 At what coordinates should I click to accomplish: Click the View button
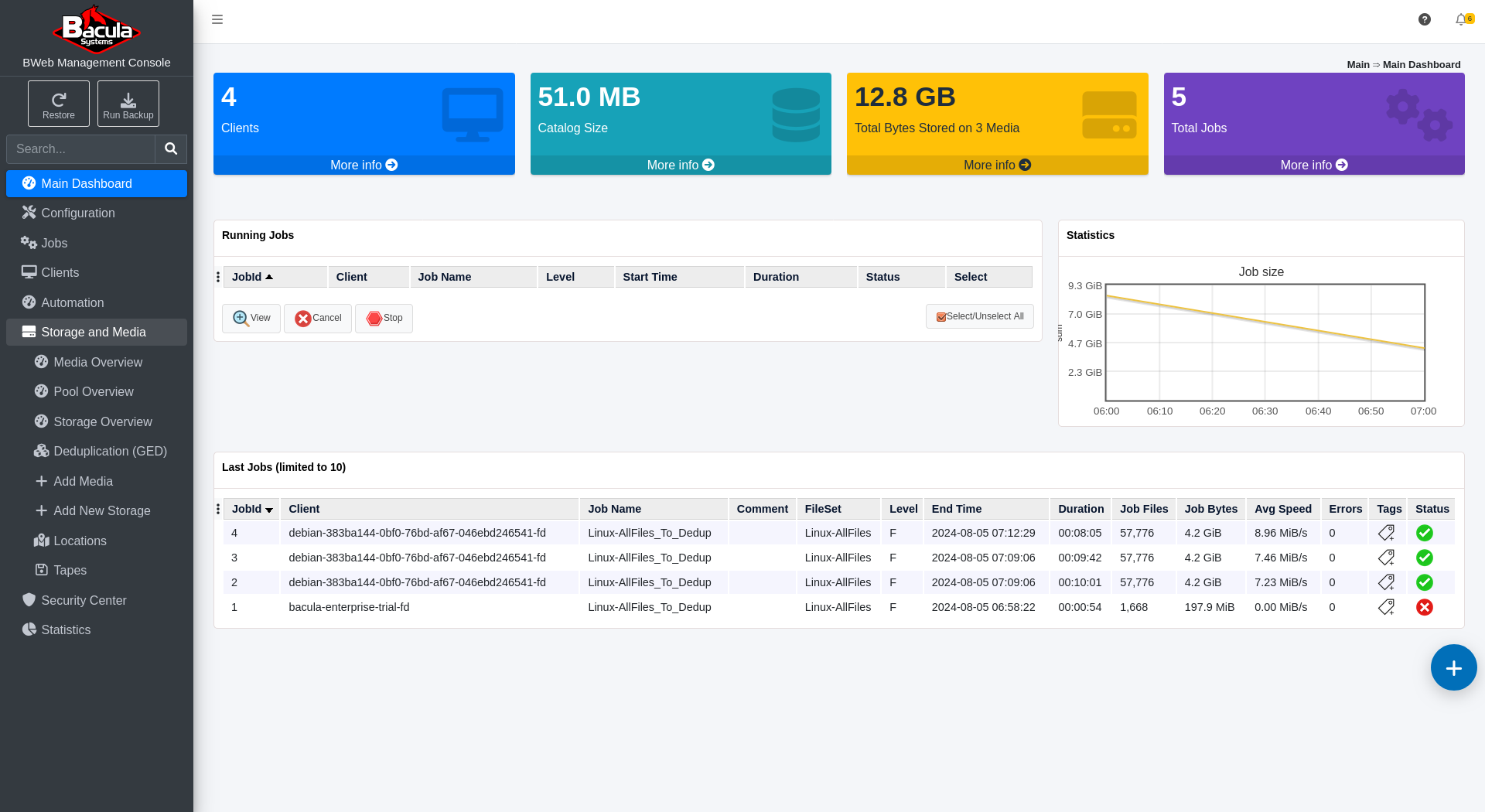pyautogui.click(x=251, y=318)
